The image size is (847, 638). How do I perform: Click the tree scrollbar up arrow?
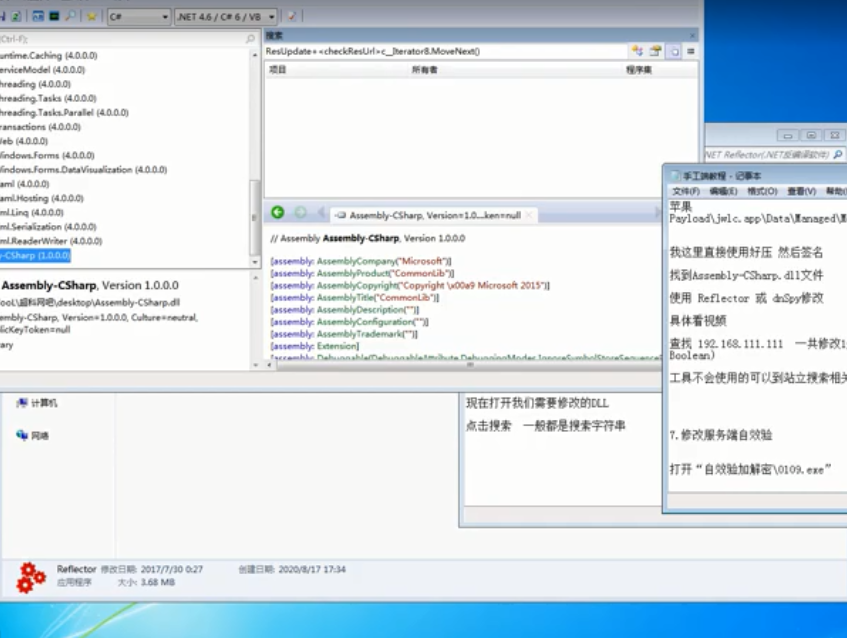[x=254, y=55]
